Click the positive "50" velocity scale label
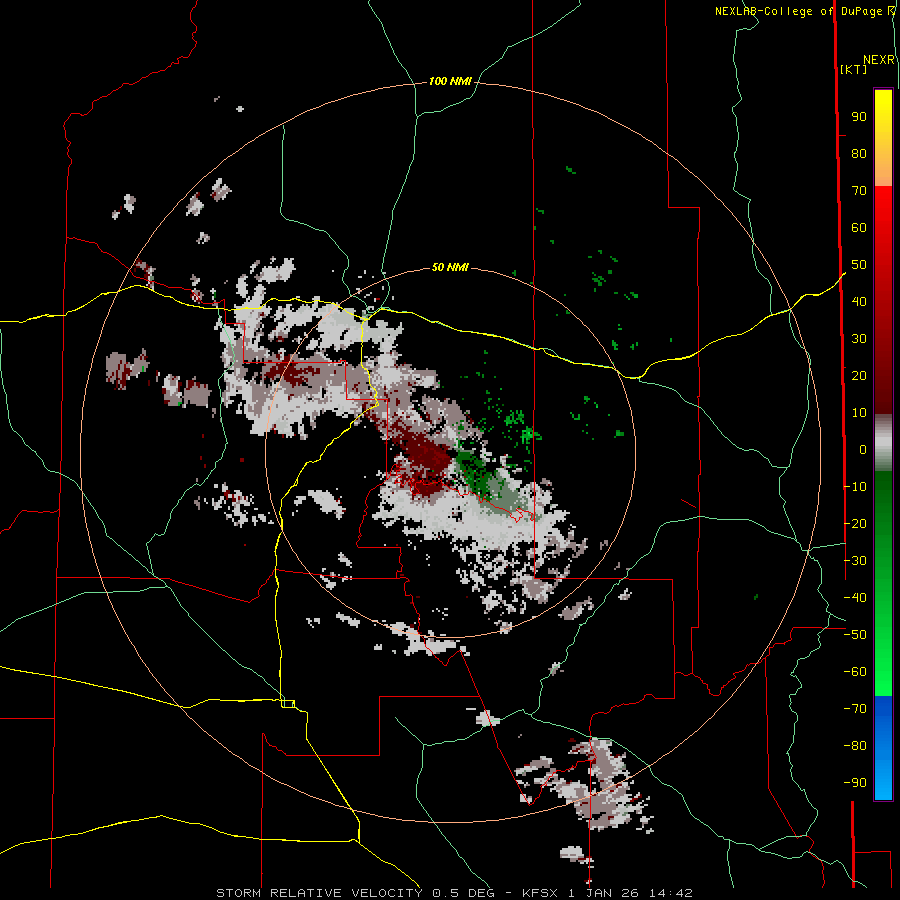 pos(859,265)
